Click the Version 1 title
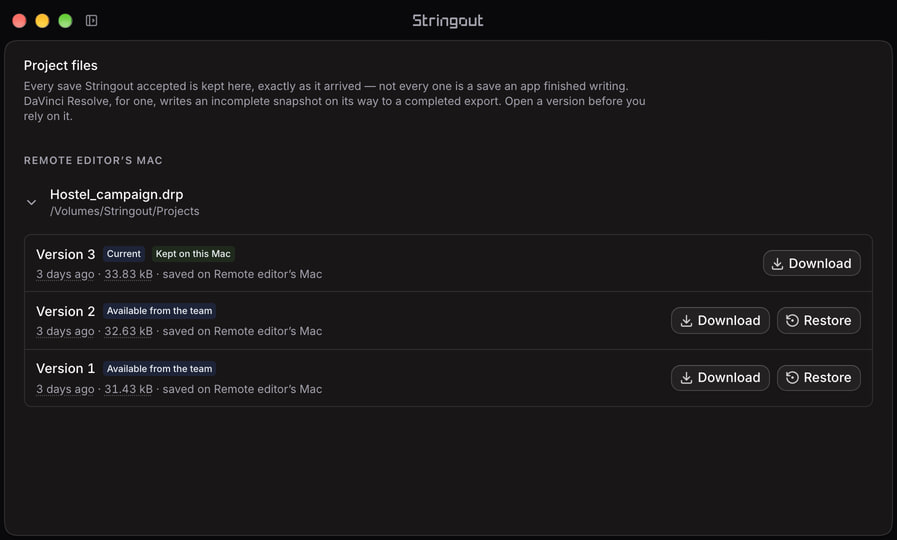897x540 pixels. point(65,368)
